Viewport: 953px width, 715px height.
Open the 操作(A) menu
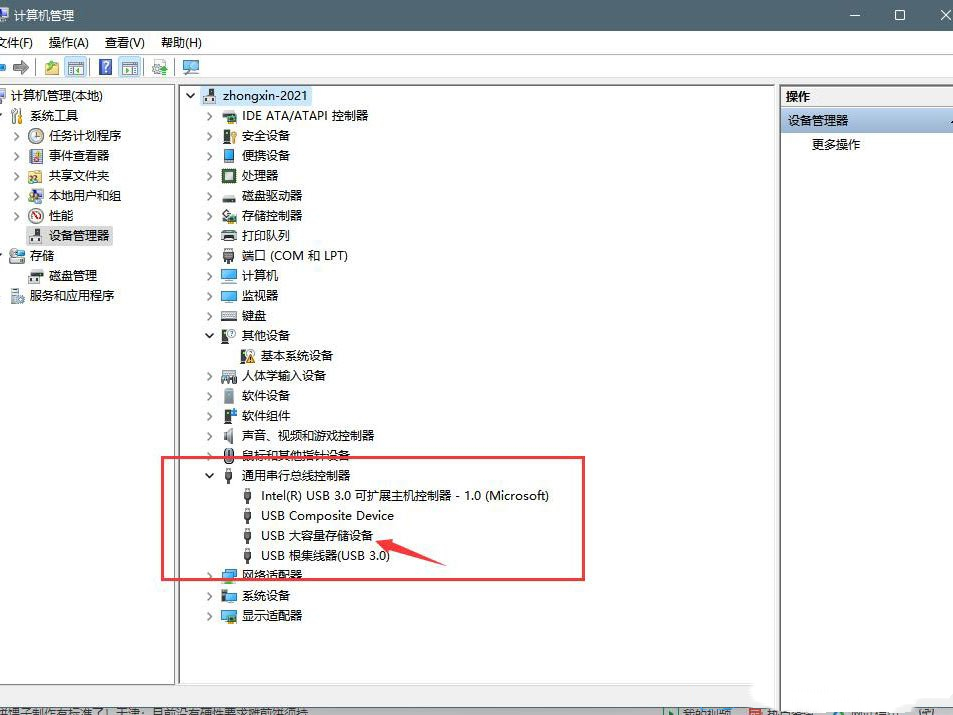[67, 43]
